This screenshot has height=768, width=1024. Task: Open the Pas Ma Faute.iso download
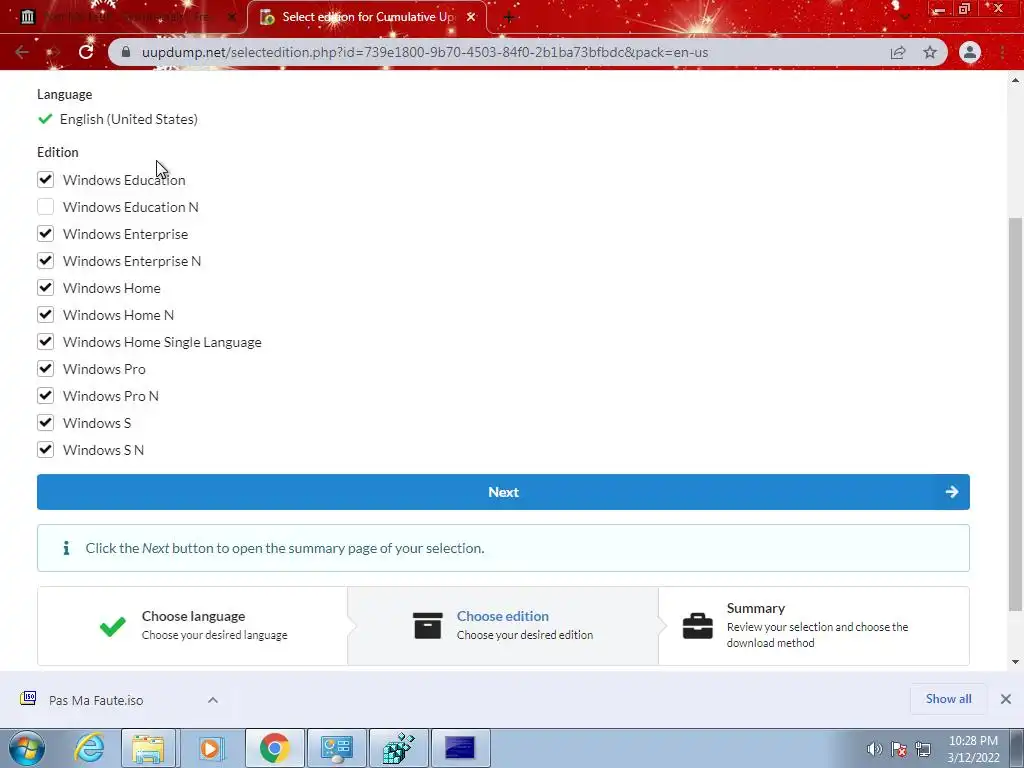pyautogui.click(x=96, y=700)
